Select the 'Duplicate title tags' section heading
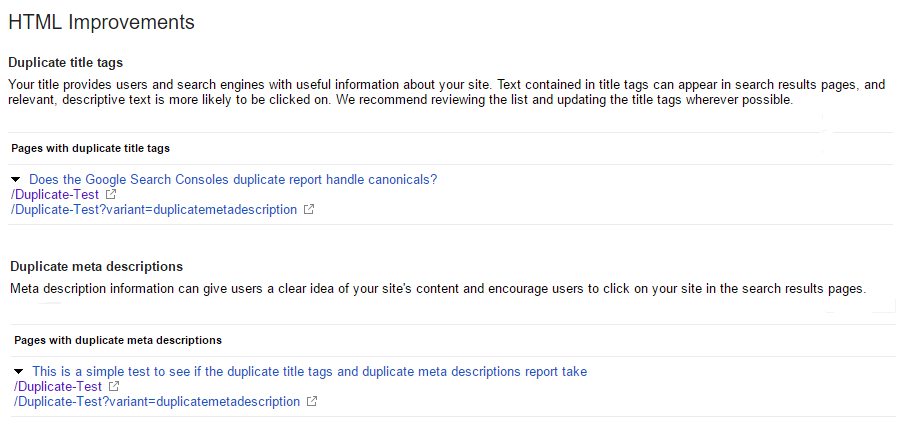Screen dimensions: 916x433 pos(65,63)
